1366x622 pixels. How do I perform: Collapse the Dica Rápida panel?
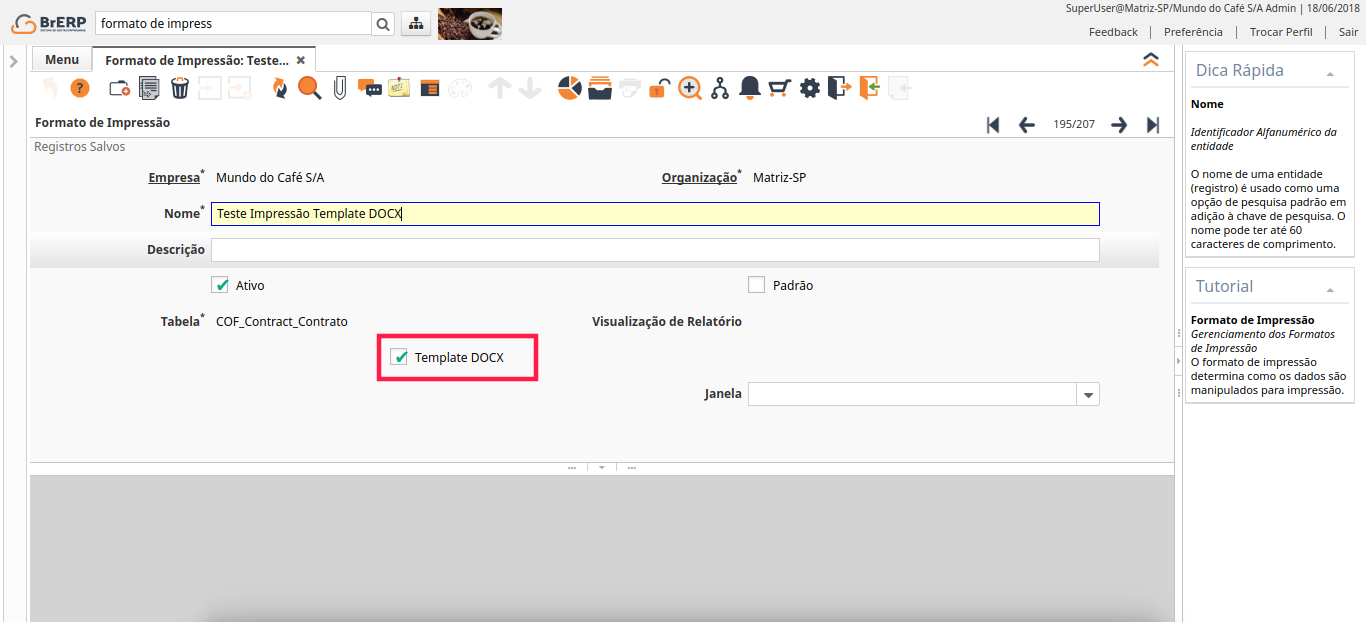click(1330, 73)
